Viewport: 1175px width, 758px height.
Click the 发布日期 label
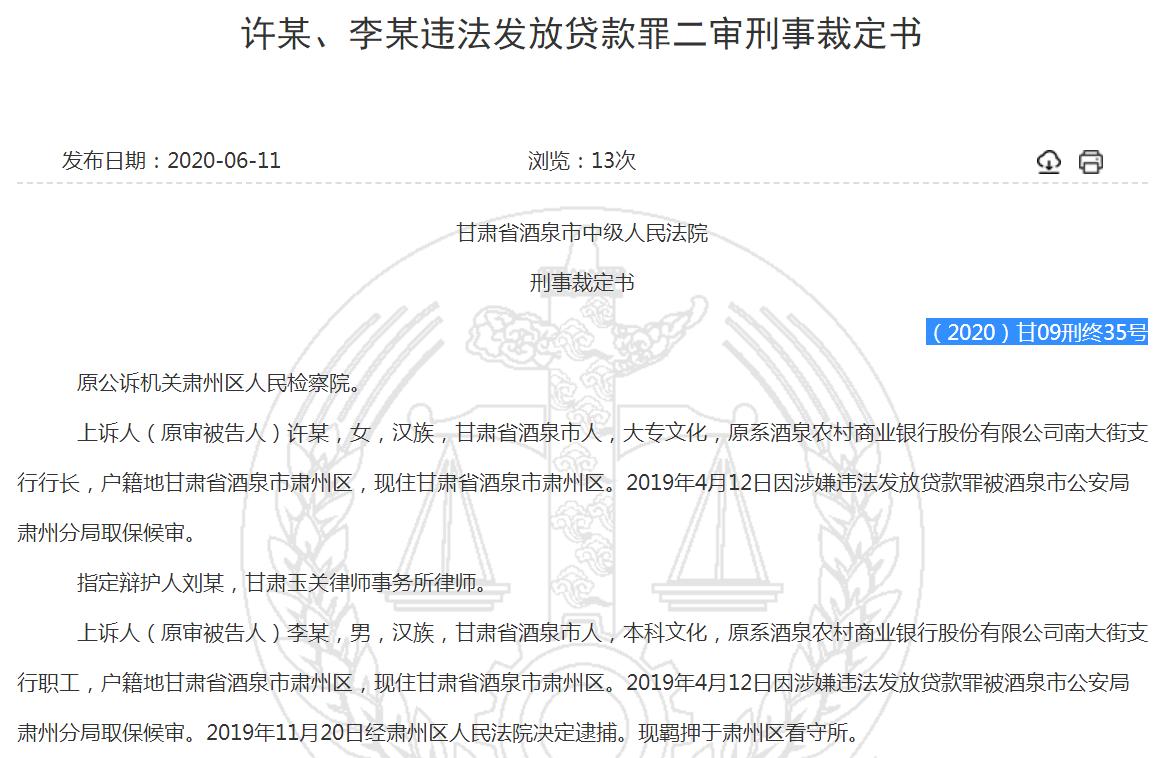coord(104,161)
